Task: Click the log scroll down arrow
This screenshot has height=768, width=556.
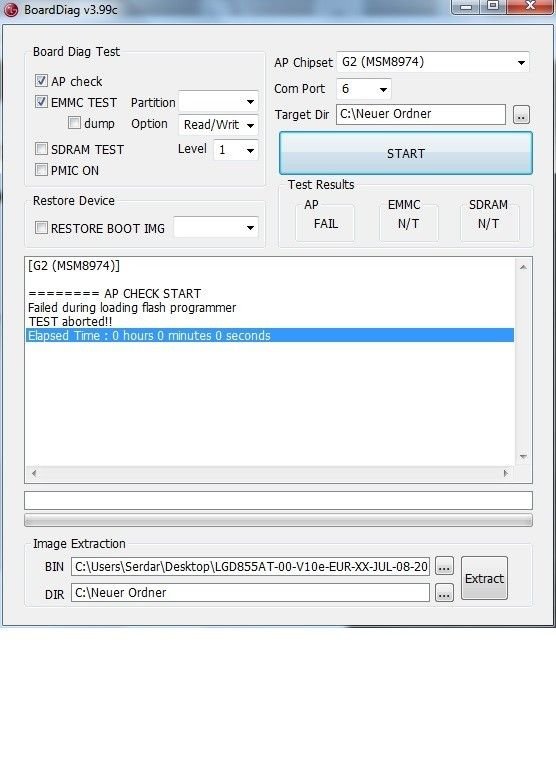Action: [x=523, y=456]
